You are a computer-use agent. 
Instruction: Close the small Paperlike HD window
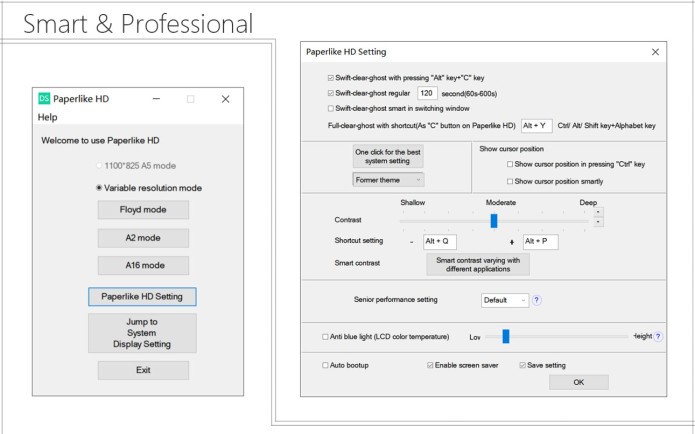[x=226, y=99]
